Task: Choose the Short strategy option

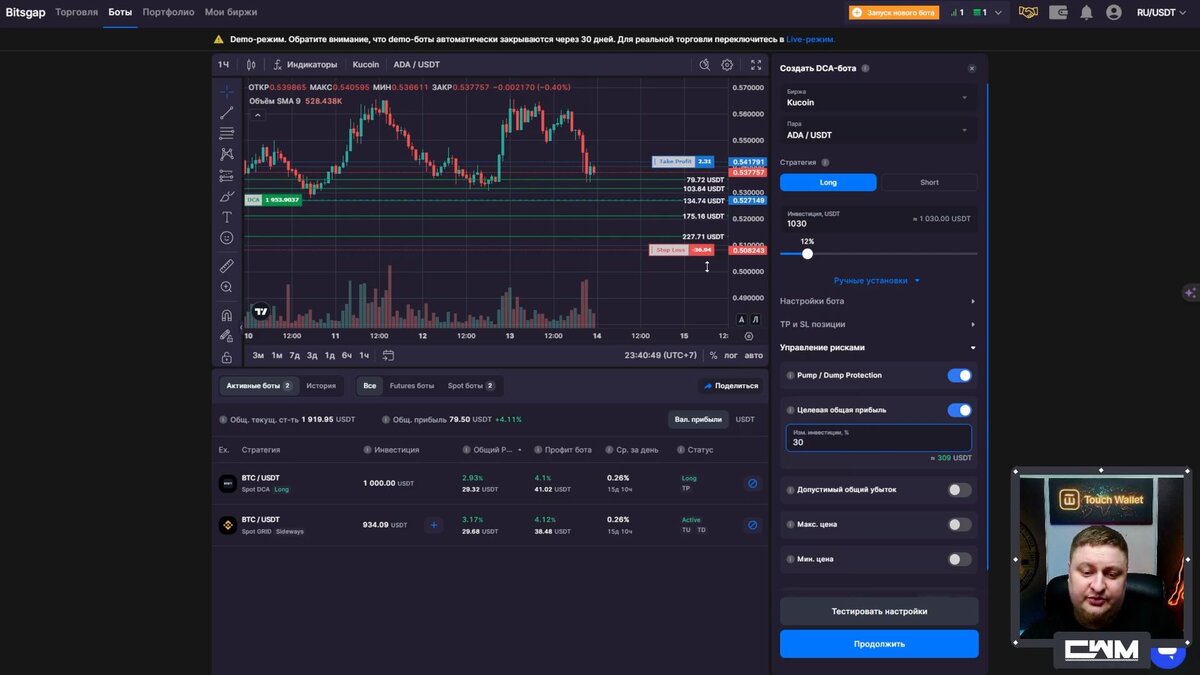Action: (x=929, y=182)
